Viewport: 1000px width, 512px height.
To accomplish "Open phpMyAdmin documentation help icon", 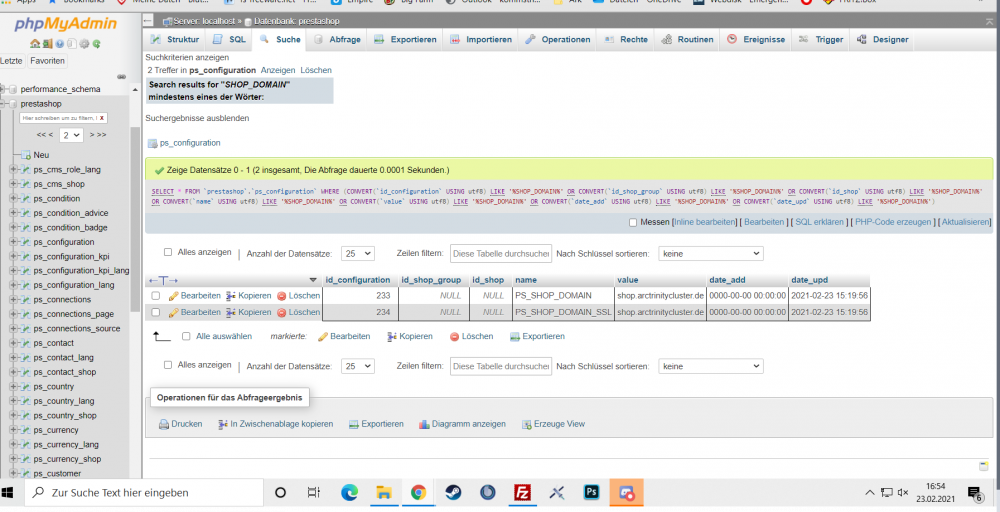I will click(59, 44).
